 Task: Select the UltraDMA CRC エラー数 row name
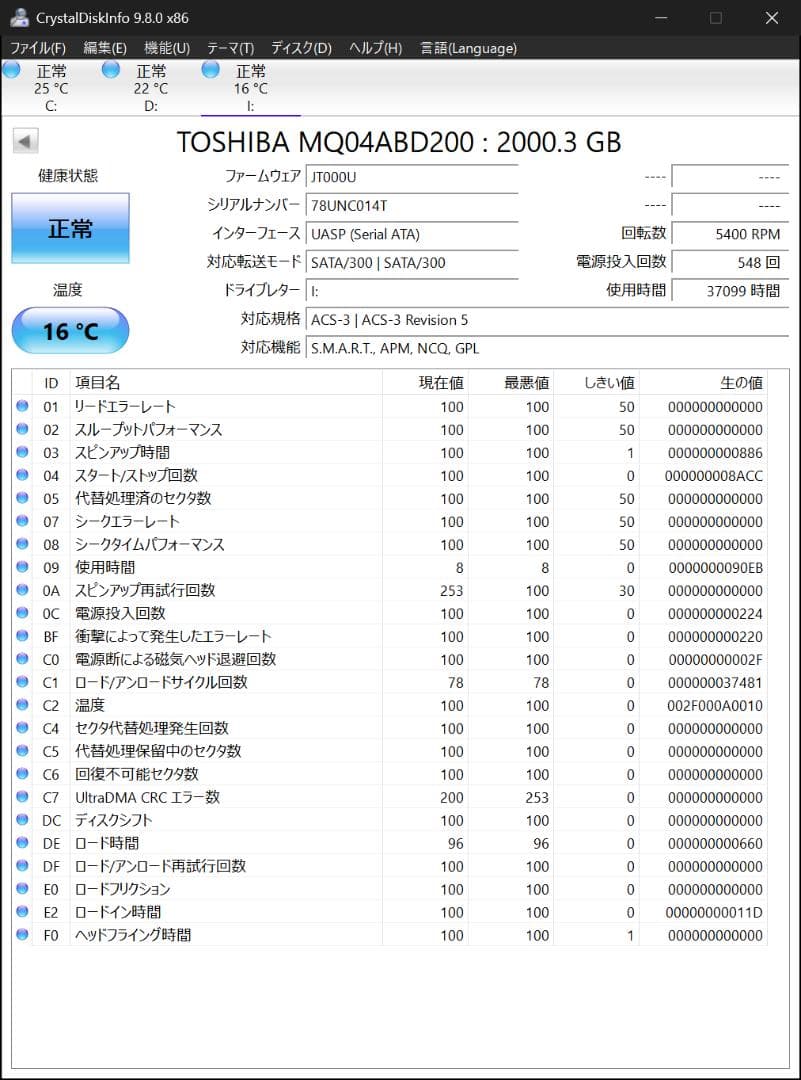click(147, 797)
